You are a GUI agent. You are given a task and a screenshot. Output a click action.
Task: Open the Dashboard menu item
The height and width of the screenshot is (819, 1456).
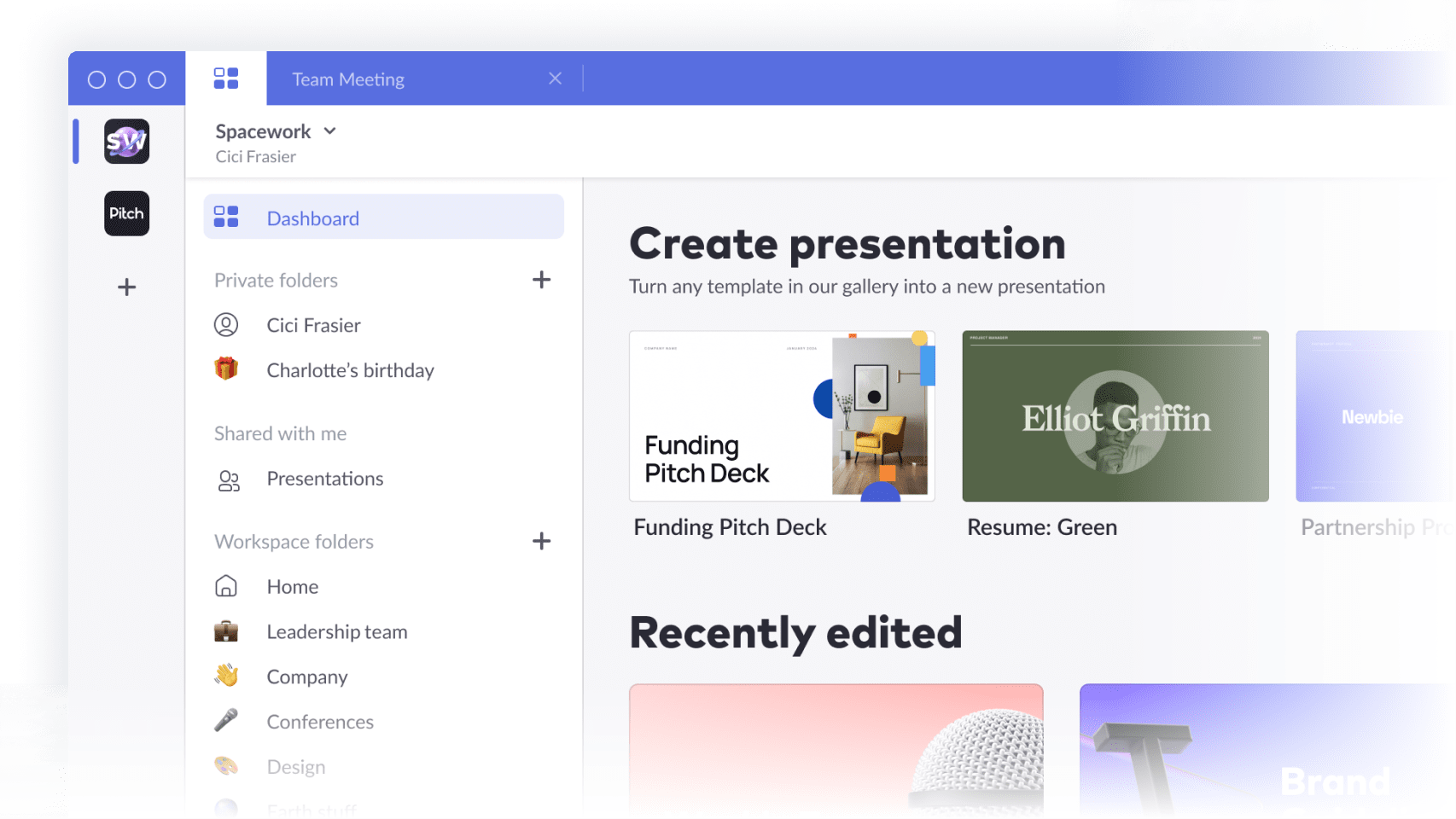[x=383, y=217]
